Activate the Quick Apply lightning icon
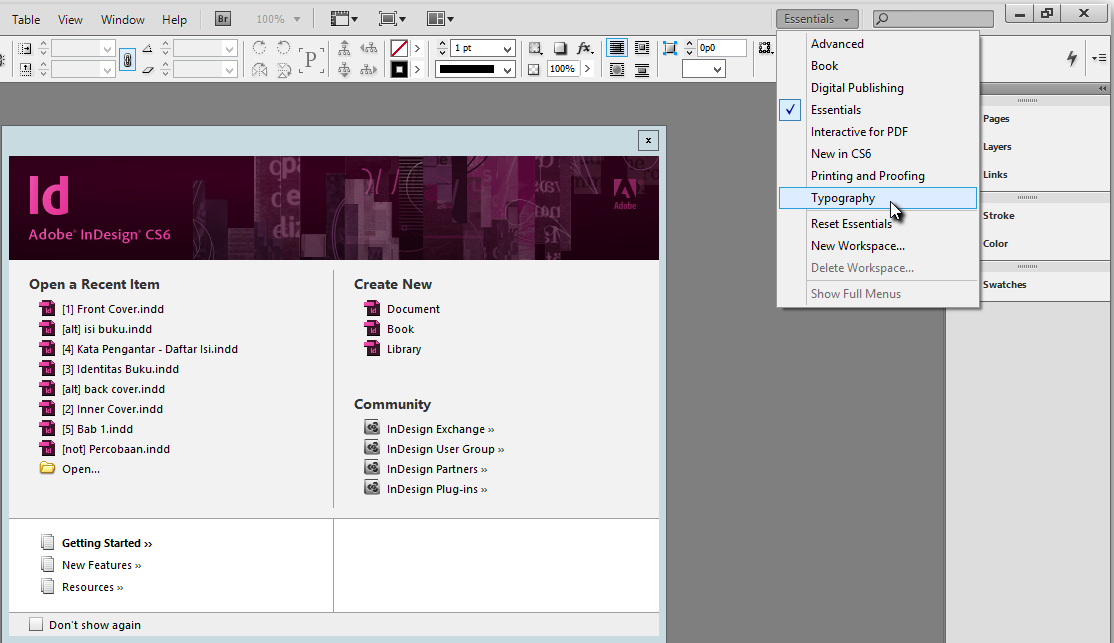This screenshot has width=1114, height=643. pos(1071,58)
